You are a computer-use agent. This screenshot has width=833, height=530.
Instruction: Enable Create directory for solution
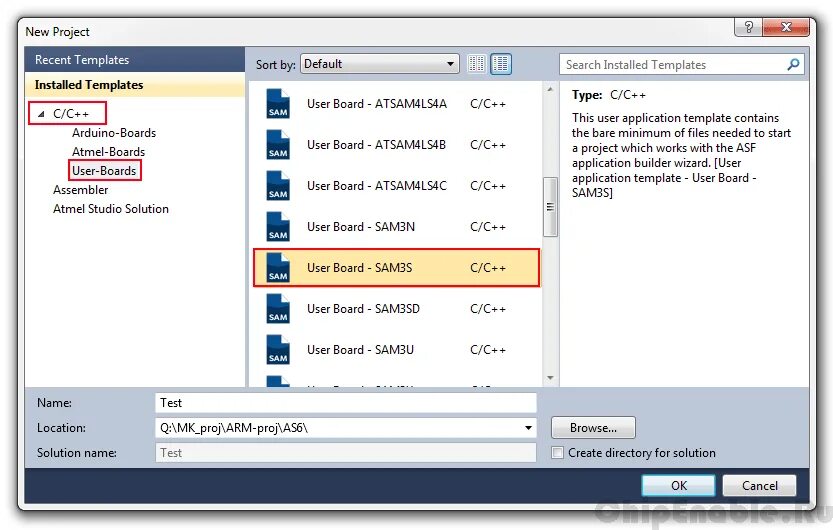click(557, 453)
